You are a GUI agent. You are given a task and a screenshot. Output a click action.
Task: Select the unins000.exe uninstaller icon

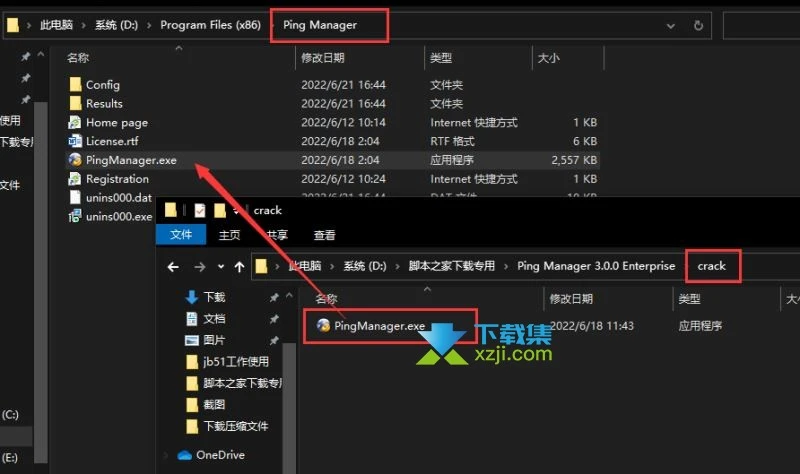pyautogui.click(x=75, y=216)
